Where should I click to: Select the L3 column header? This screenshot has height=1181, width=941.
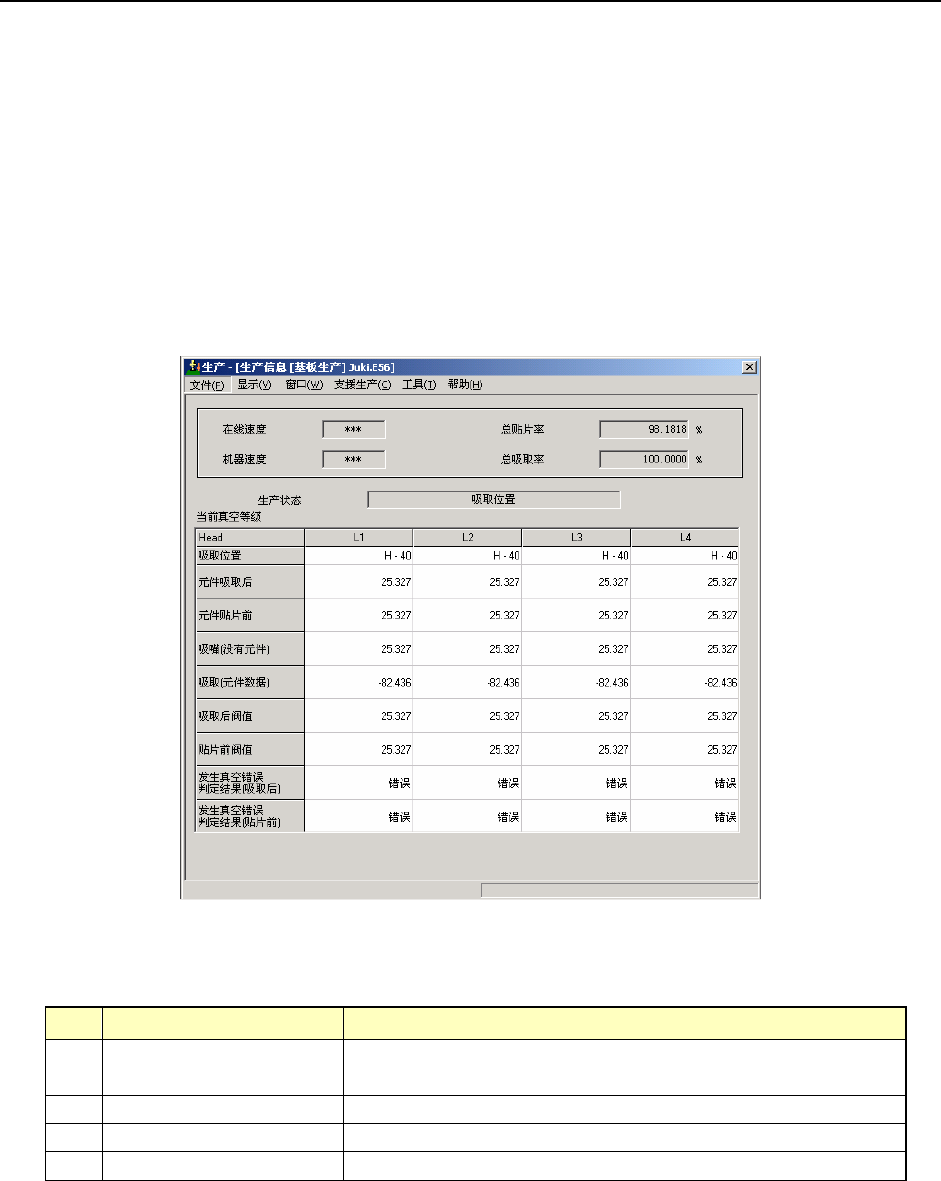(x=576, y=537)
